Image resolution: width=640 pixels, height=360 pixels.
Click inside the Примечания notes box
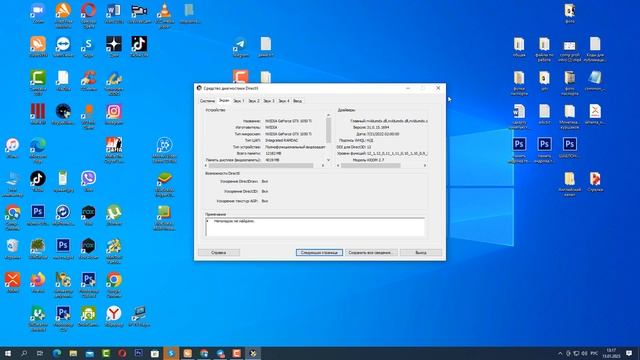pos(315,227)
